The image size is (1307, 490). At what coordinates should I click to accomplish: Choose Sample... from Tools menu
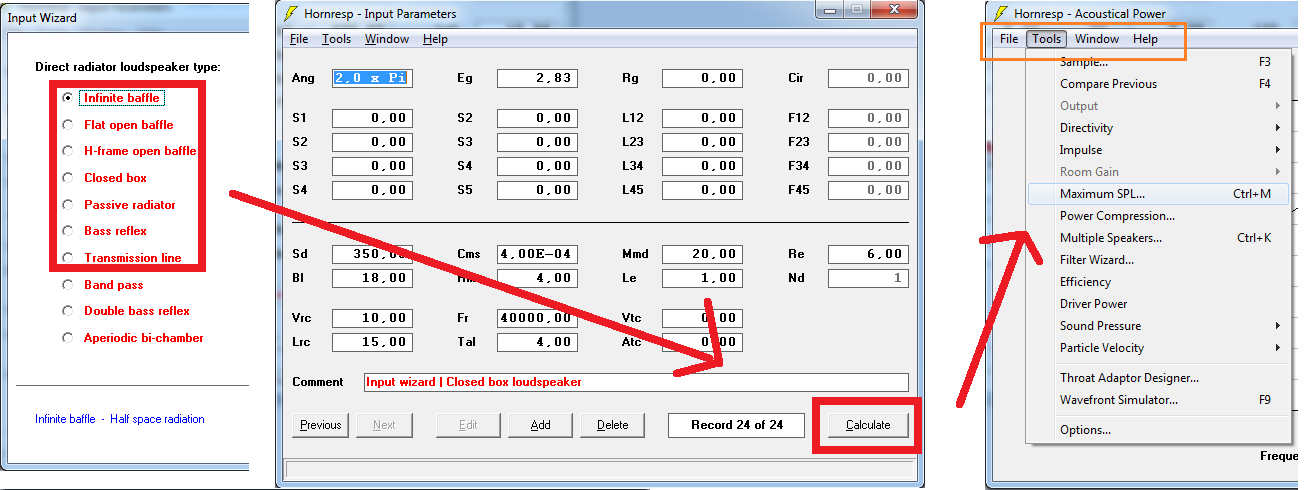coord(1157,62)
